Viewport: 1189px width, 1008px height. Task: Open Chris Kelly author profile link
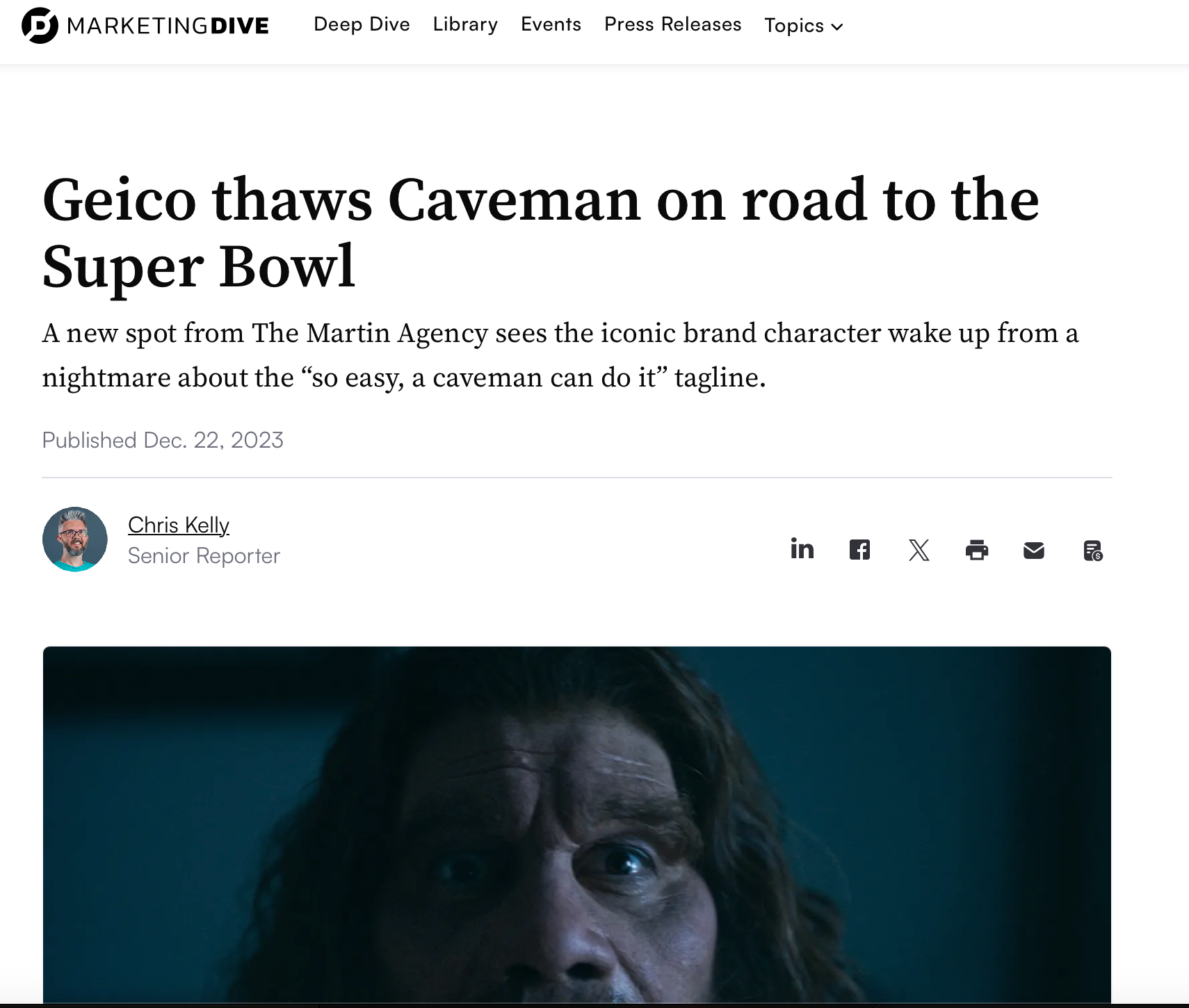(179, 525)
